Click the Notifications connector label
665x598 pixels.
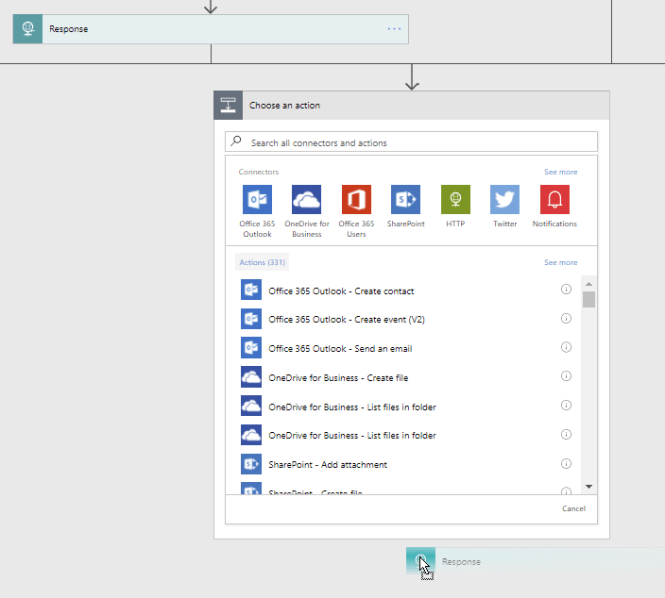555,224
